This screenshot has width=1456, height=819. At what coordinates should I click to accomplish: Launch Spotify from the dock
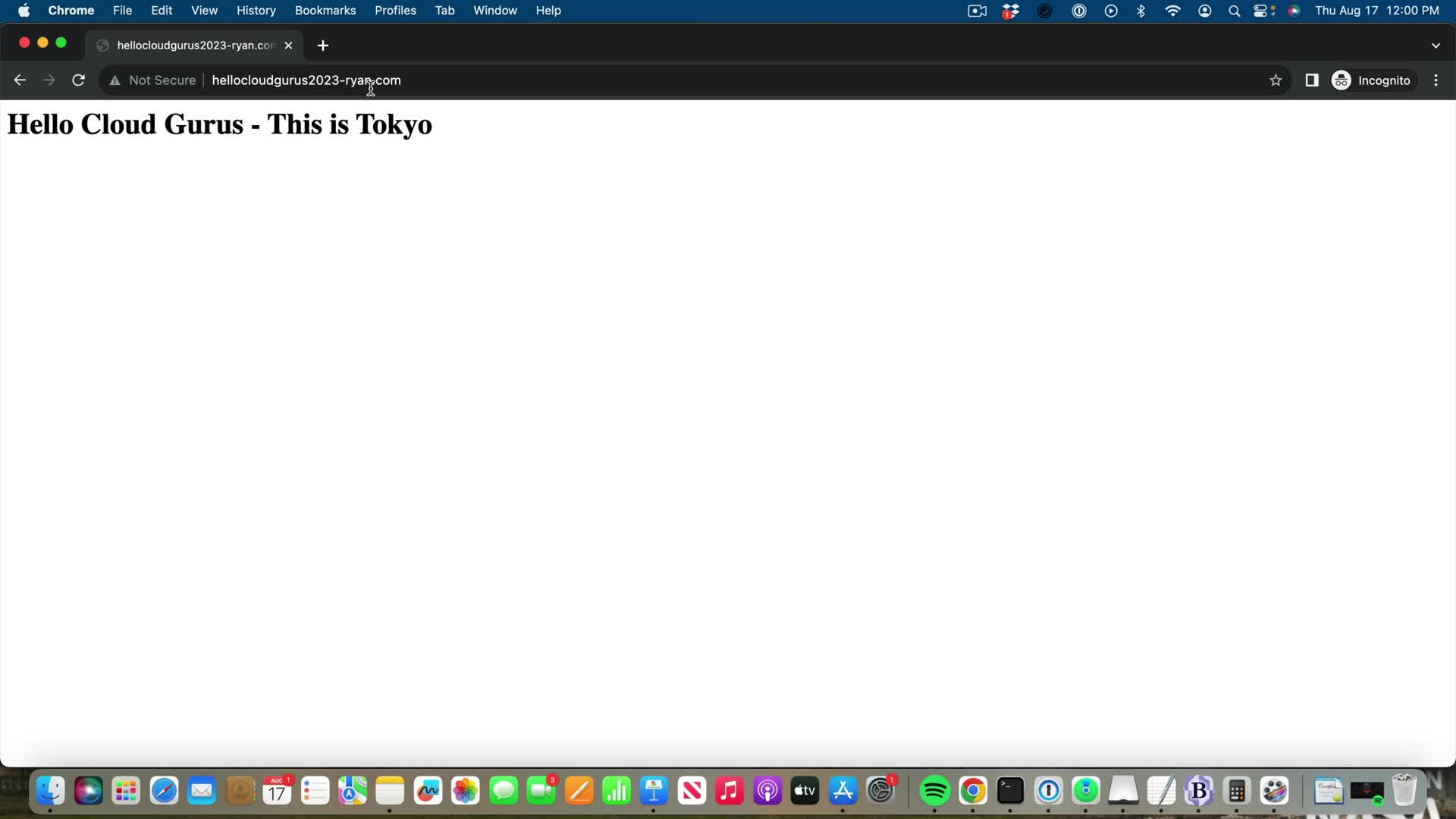(934, 792)
